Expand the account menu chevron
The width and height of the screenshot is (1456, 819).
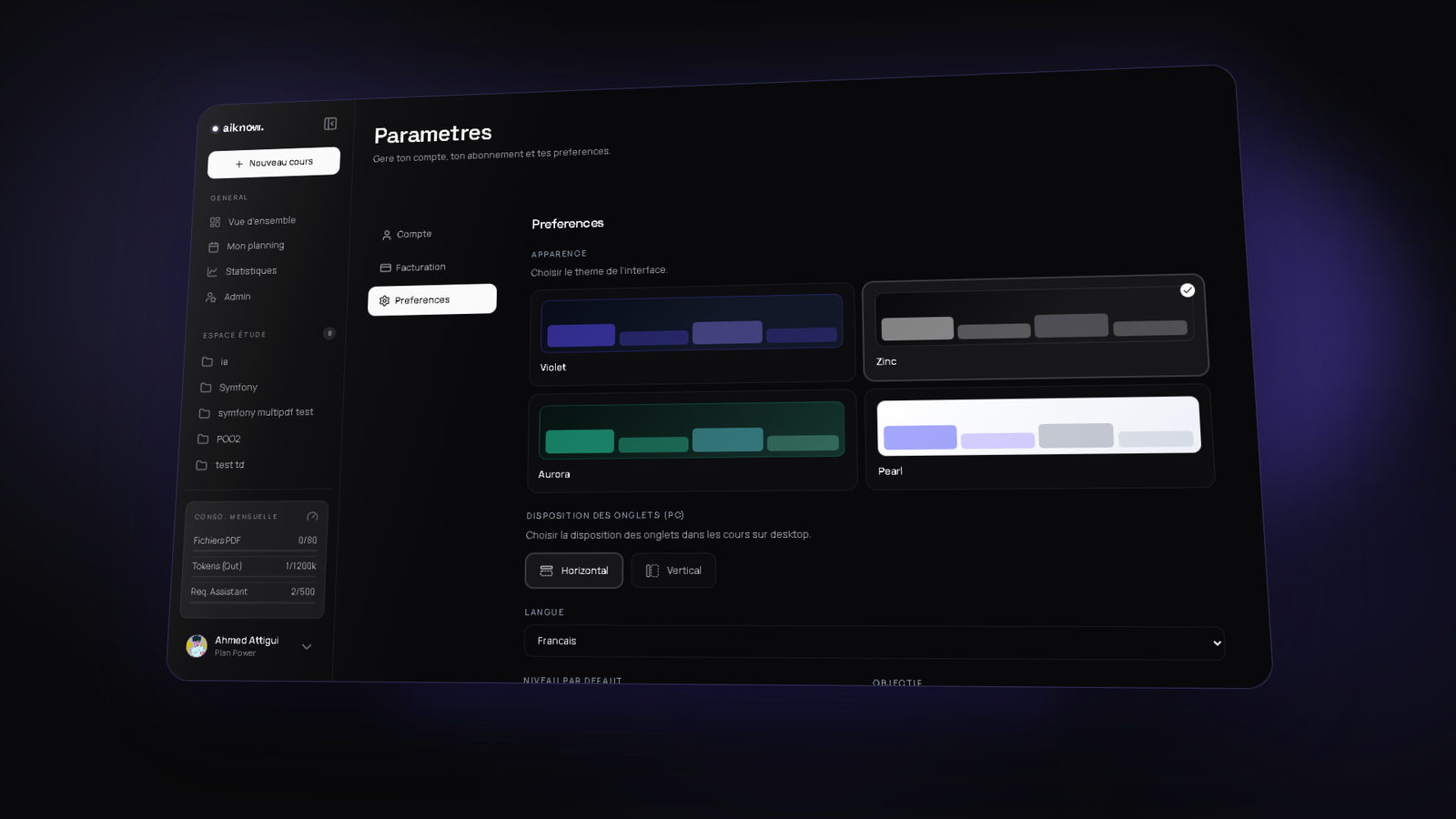pos(307,647)
